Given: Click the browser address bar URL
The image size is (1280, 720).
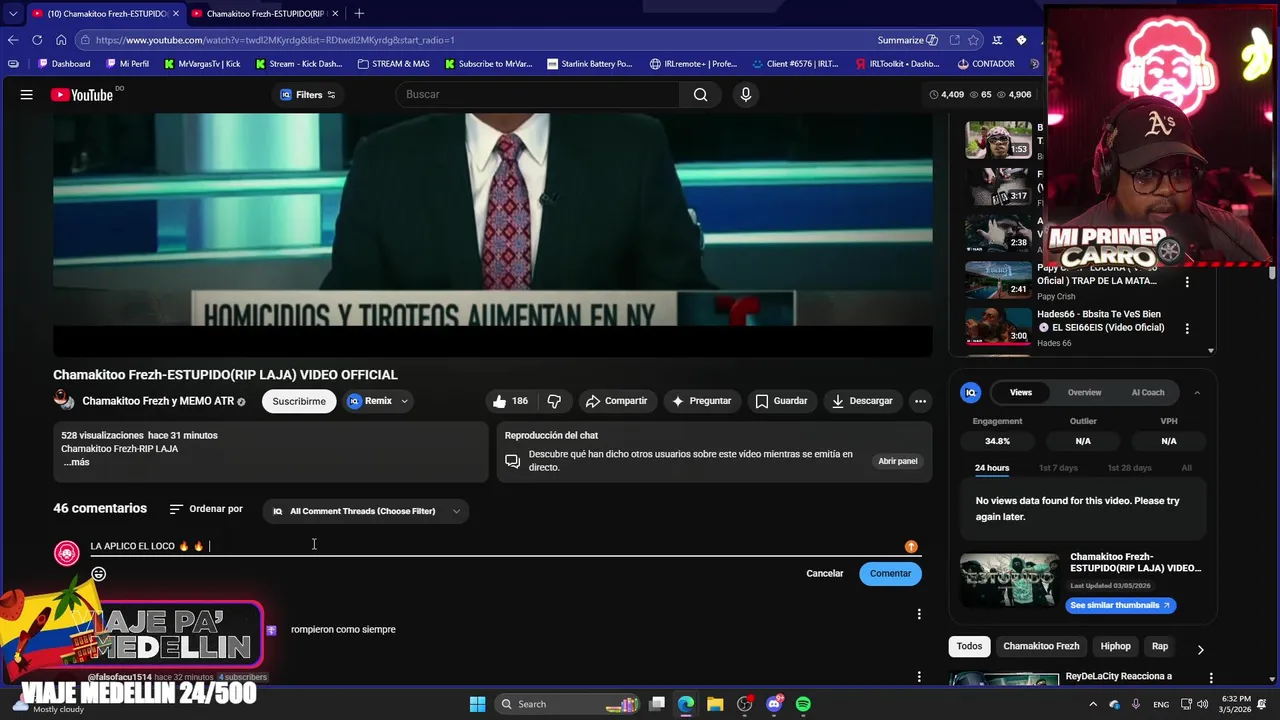Looking at the screenshot, I should (275, 40).
